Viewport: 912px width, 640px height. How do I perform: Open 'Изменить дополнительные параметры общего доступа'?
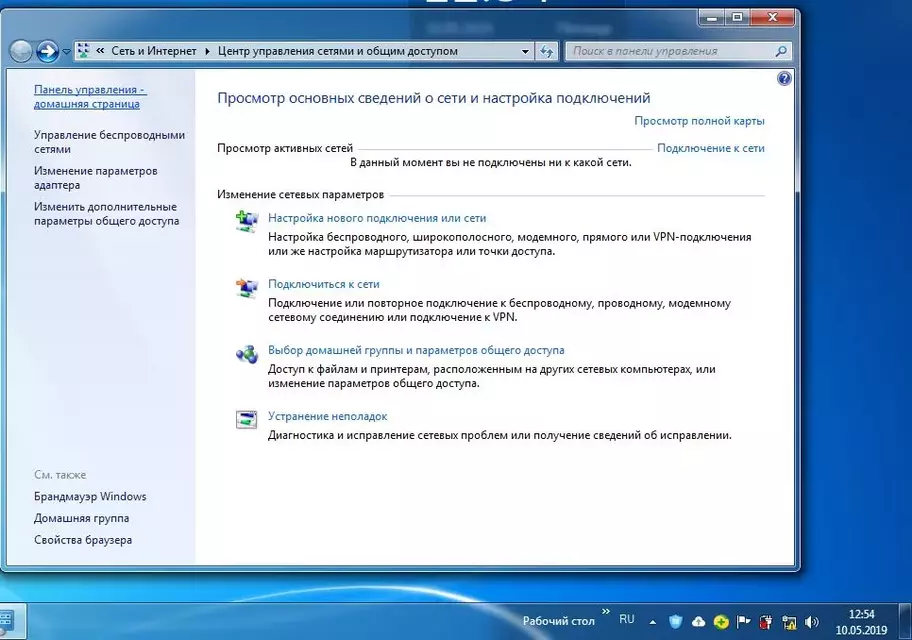[x=106, y=214]
